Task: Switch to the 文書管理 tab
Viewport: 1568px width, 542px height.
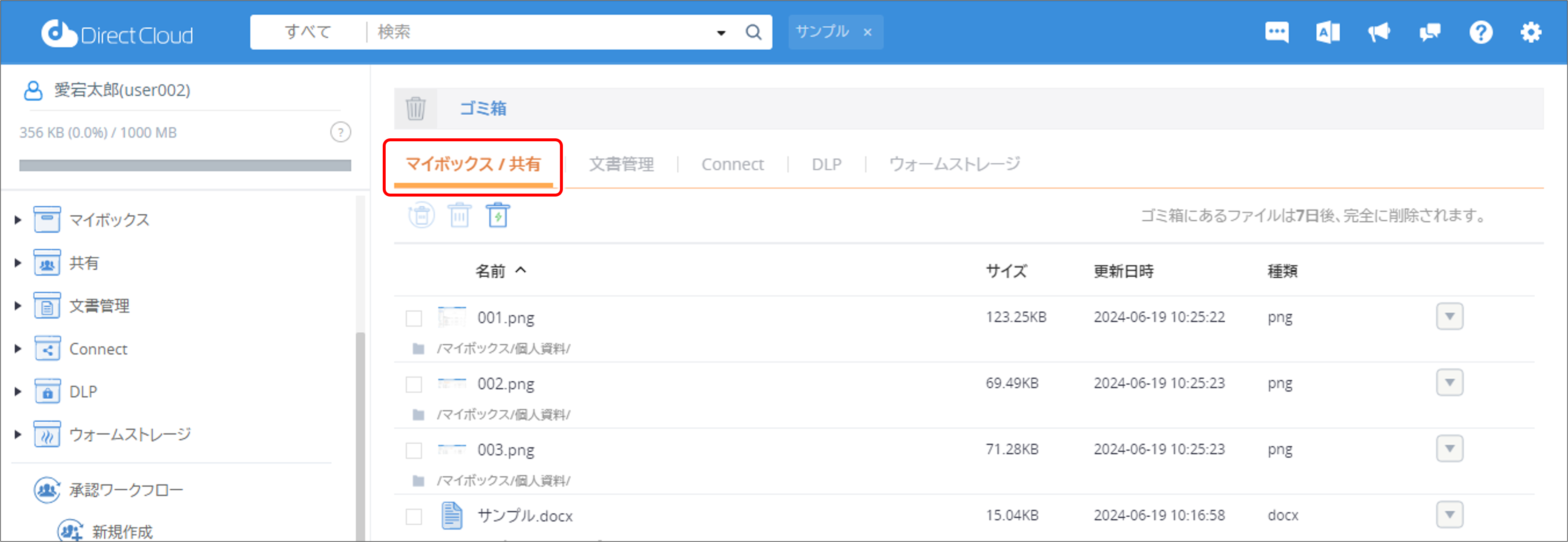Action: pyautogui.click(x=621, y=164)
